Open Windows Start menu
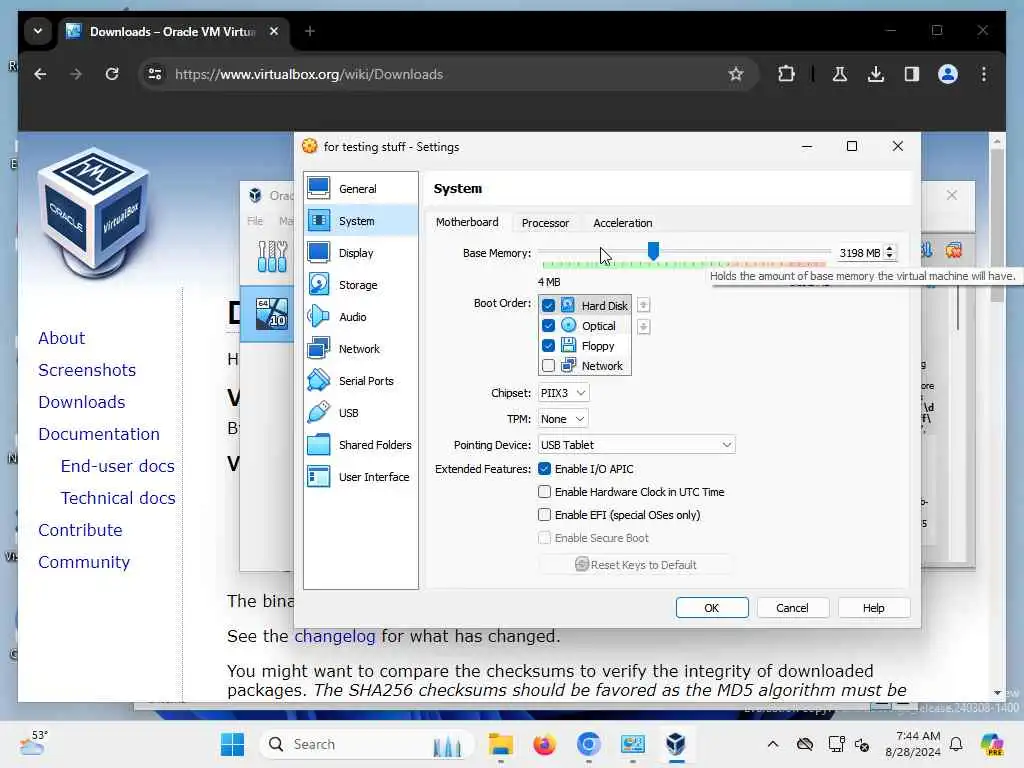Viewport: 1024px width, 768px height. point(232,744)
